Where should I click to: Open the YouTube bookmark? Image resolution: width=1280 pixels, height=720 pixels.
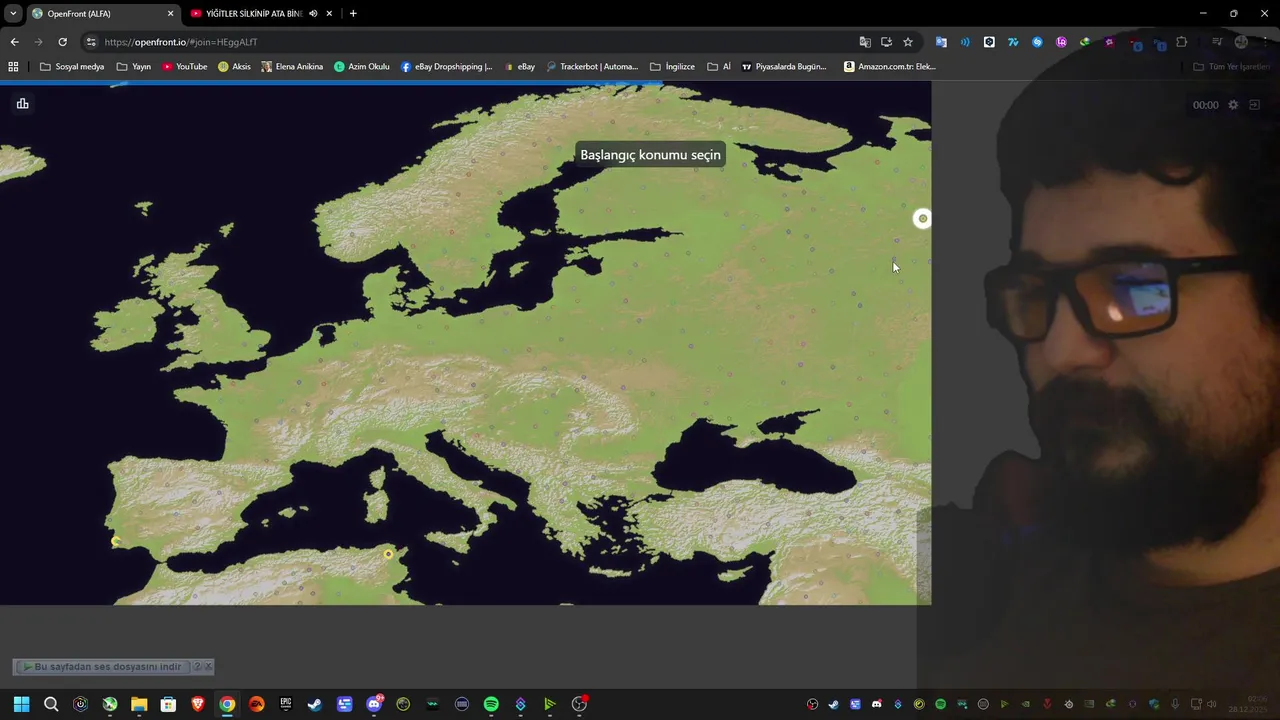pyautogui.click(x=185, y=67)
